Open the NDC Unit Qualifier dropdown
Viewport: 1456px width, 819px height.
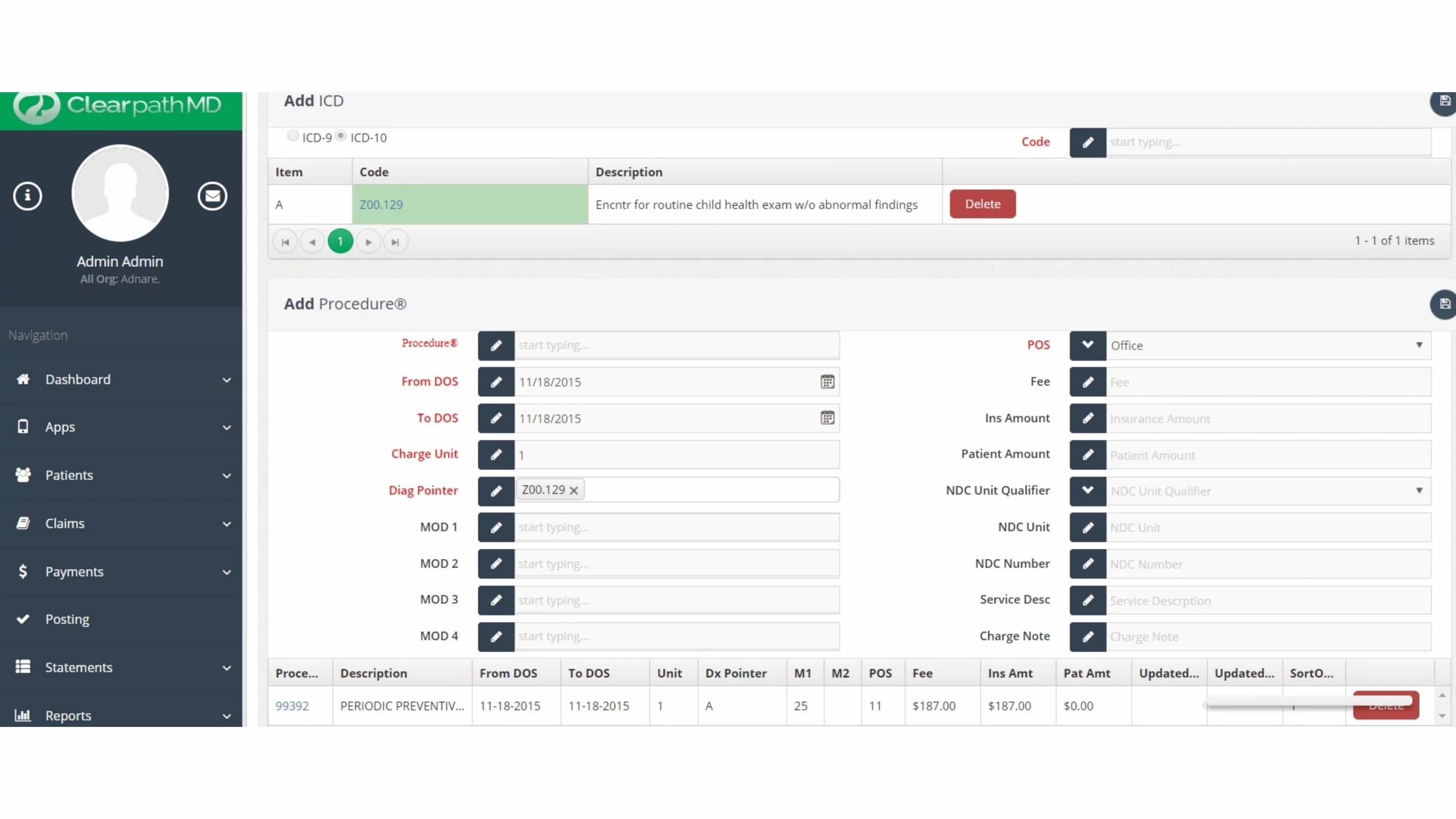[x=1268, y=491]
